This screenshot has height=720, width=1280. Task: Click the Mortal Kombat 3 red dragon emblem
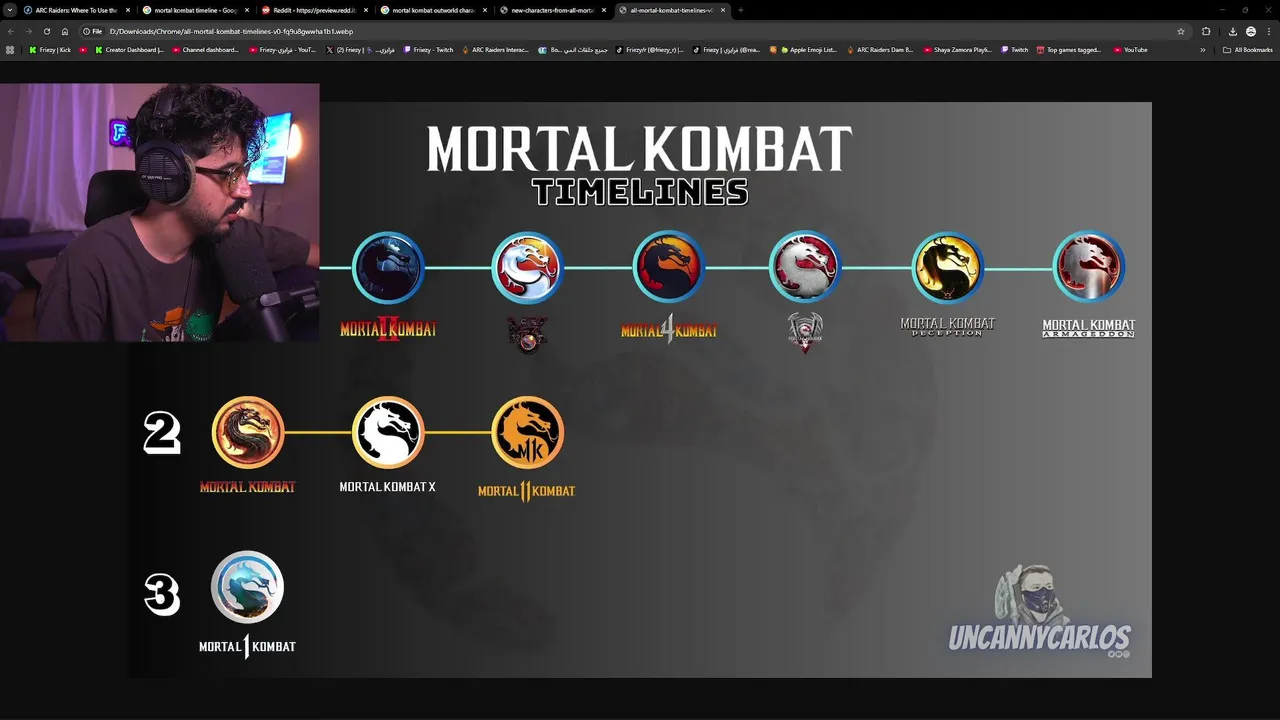(528, 268)
